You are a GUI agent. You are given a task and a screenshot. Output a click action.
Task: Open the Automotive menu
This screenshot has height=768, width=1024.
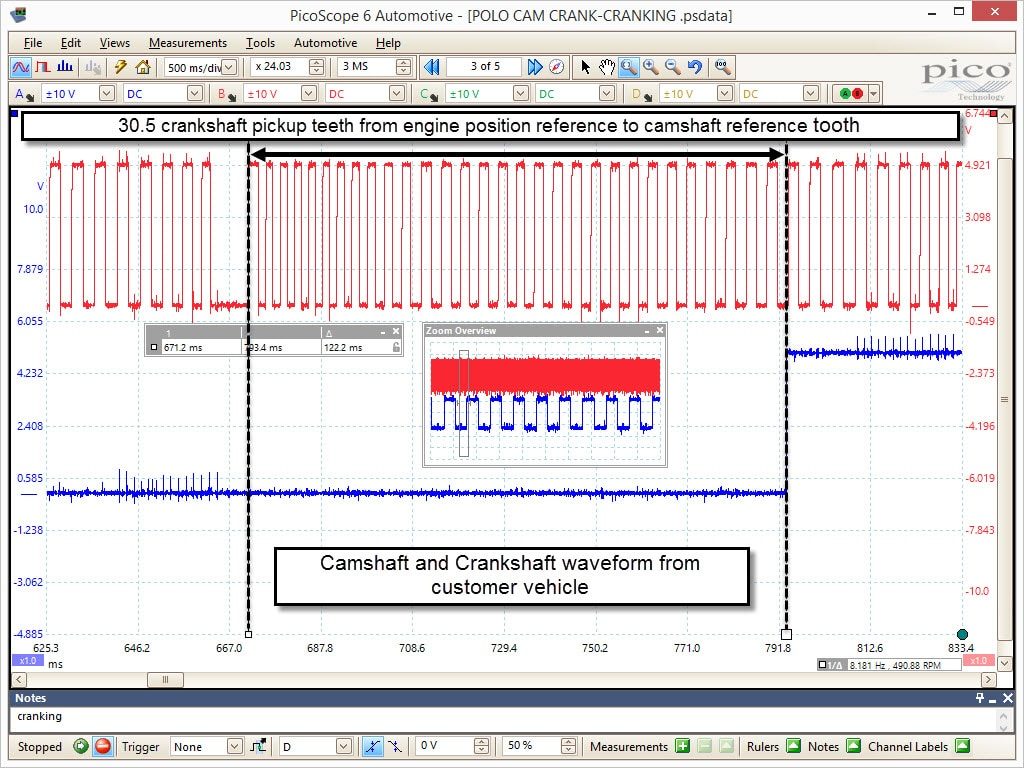(325, 42)
